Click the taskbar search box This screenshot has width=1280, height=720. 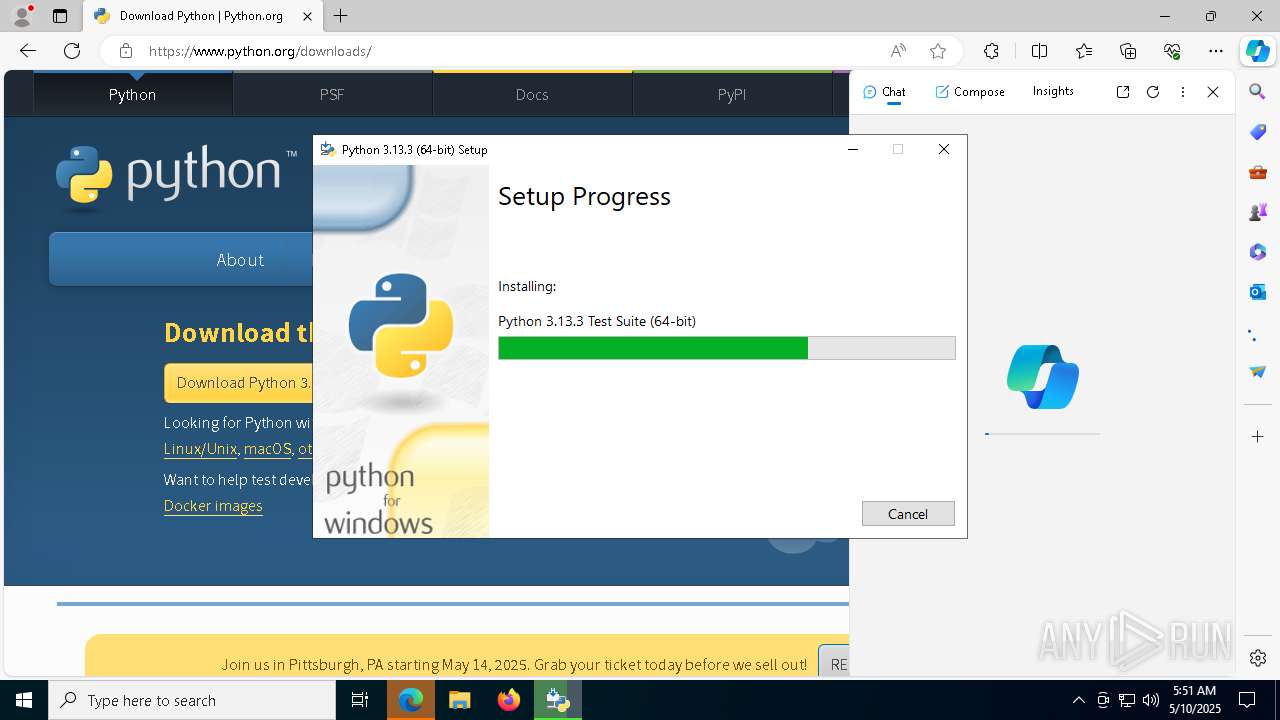(x=192, y=700)
